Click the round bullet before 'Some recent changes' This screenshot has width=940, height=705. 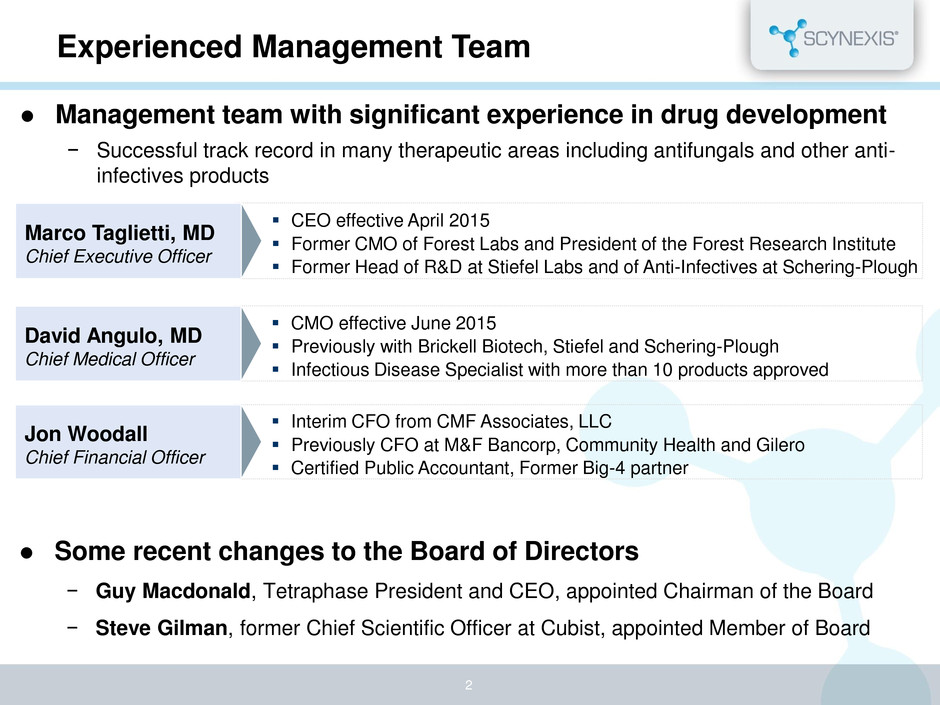tap(30, 552)
